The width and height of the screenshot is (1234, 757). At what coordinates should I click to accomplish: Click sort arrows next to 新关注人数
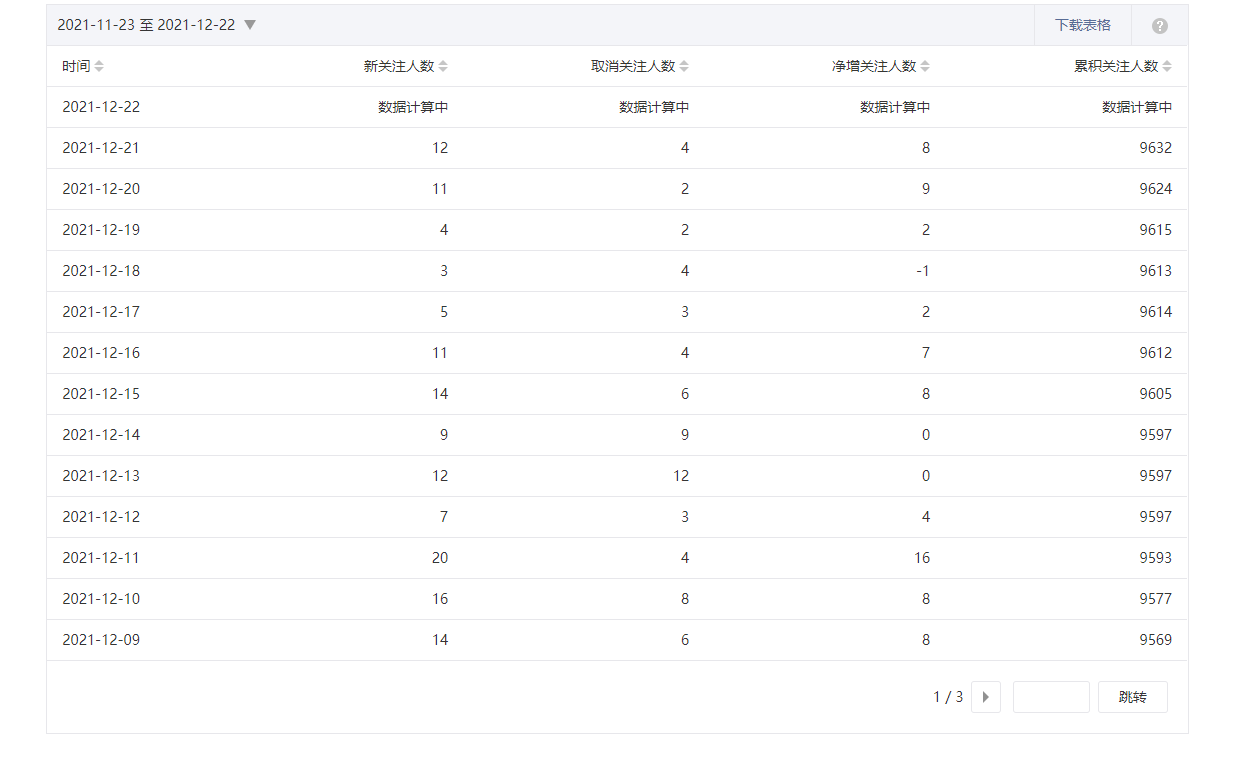click(x=443, y=66)
